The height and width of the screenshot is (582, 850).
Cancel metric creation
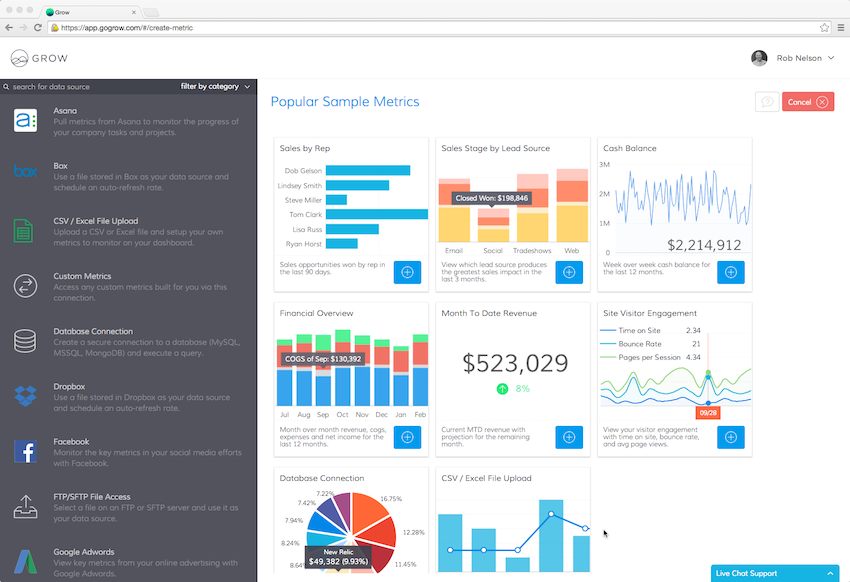pyautogui.click(x=808, y=102)
